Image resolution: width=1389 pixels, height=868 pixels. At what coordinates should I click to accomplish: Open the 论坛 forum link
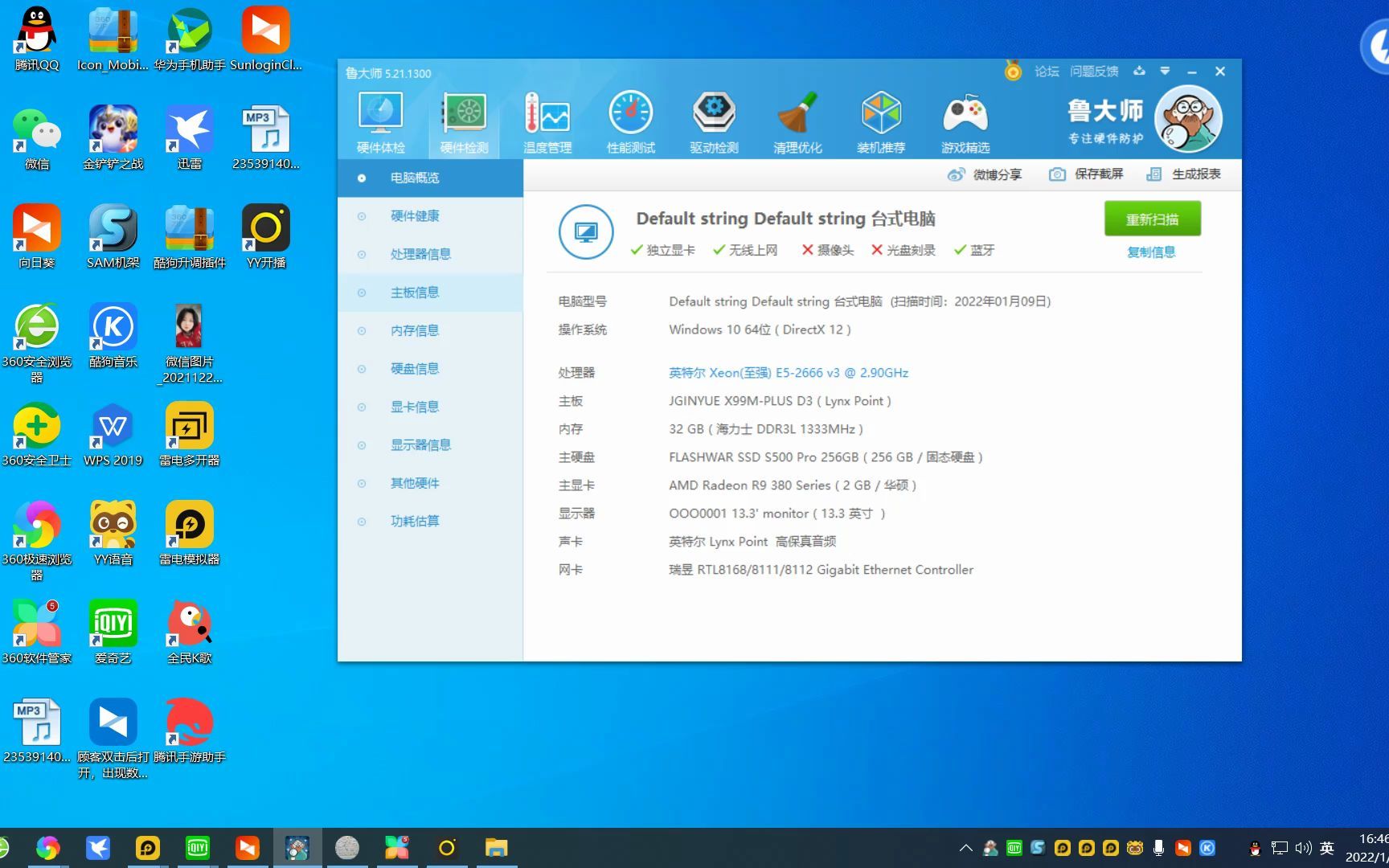pyautogui.click(x=1046, y=72)
